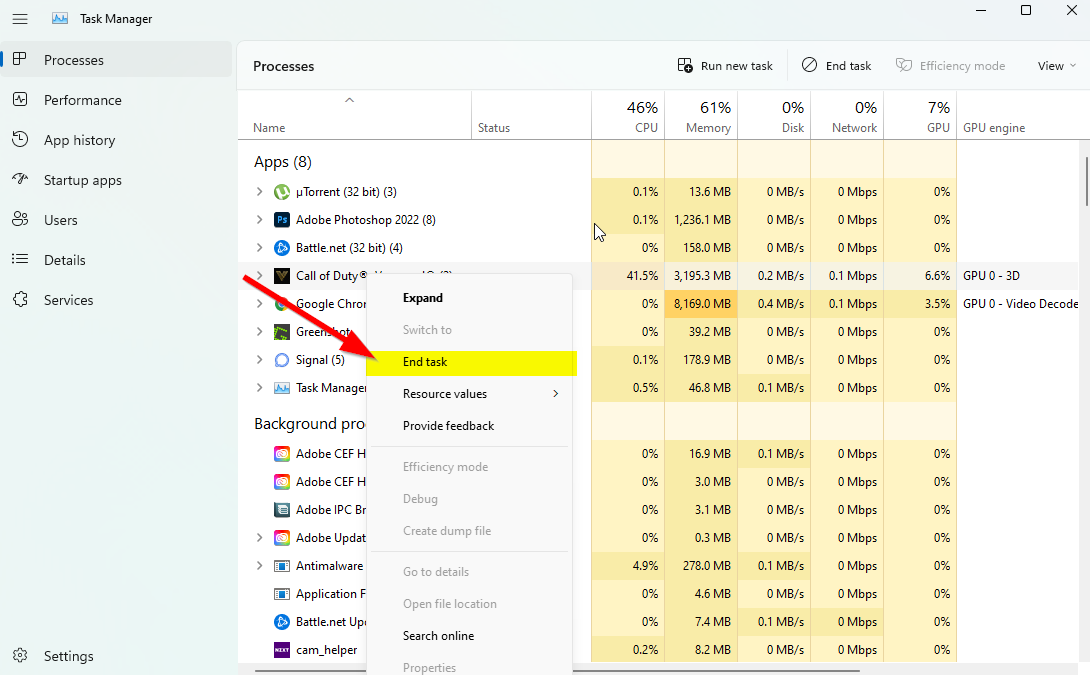Image resolution: width=1090 pixels, height=675 pixels.
Task: Select Search online from context menu
Action: point(438,636)
